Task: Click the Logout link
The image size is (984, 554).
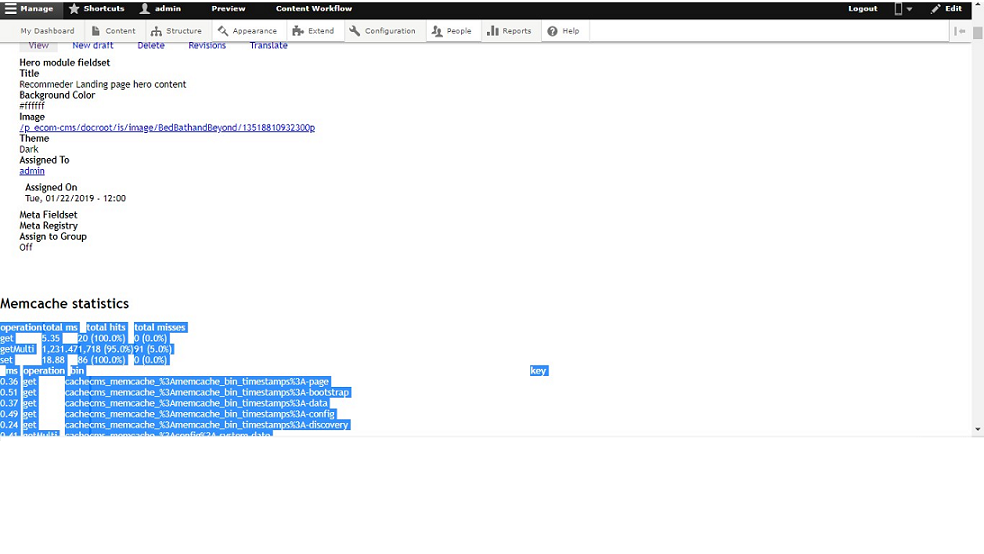Action: pyautogui.click(x=862, y=9)
